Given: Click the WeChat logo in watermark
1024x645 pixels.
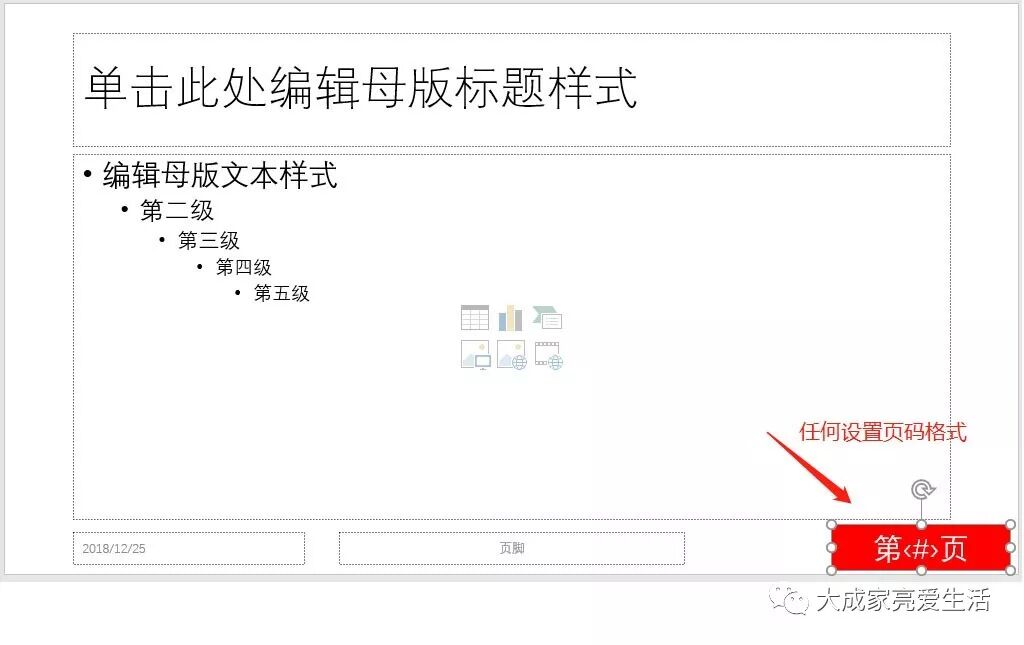Looking at the screenshot, I should (788, 599).
